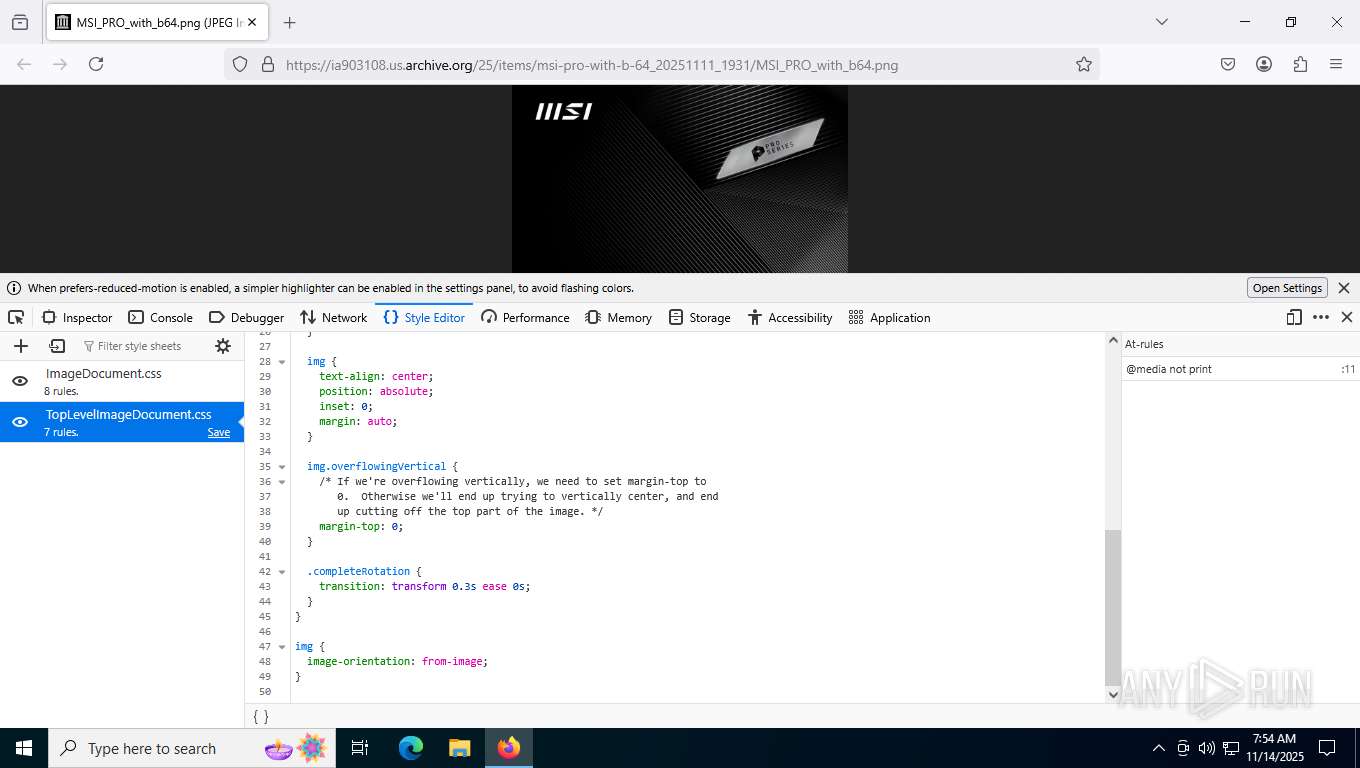Open the Storage tab
1360x768 pixels.
[x=700, y=317]
